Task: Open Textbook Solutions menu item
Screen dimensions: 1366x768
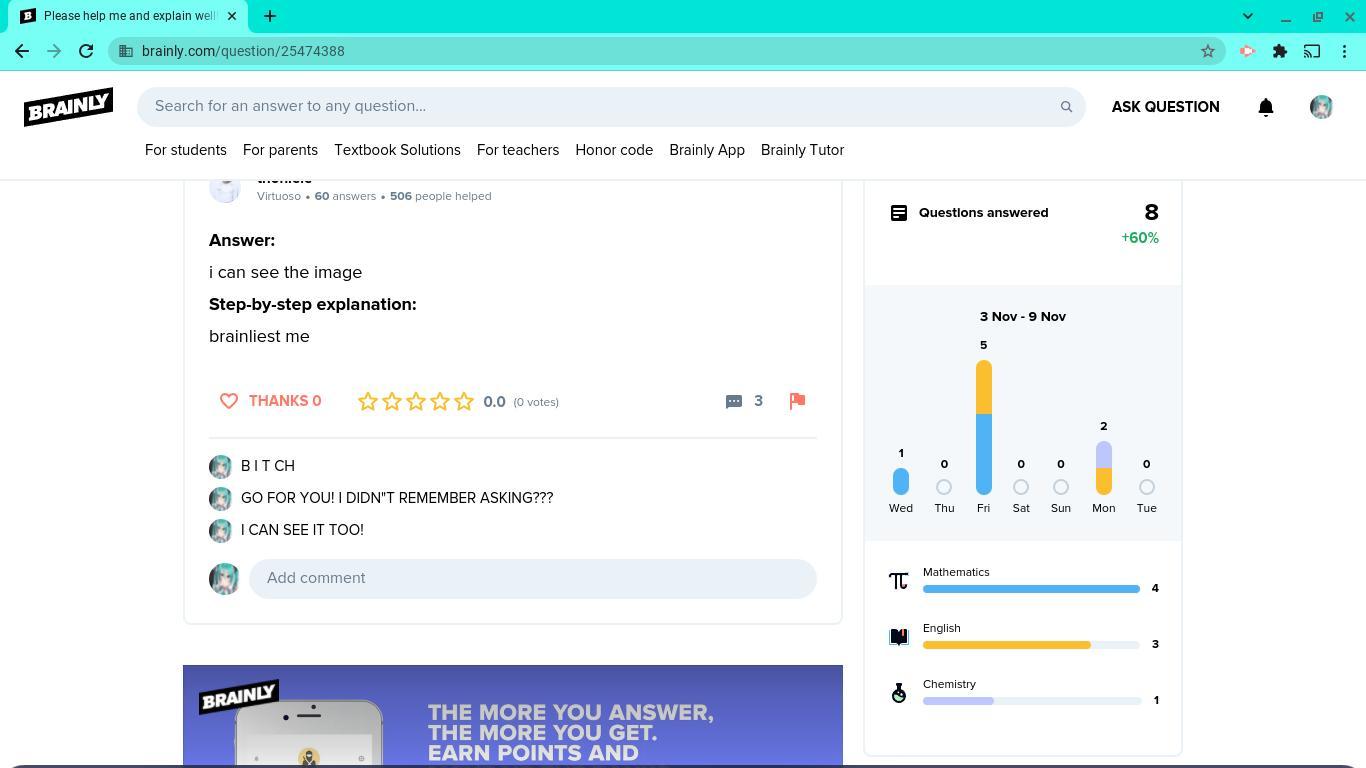Action: point(397,150)
